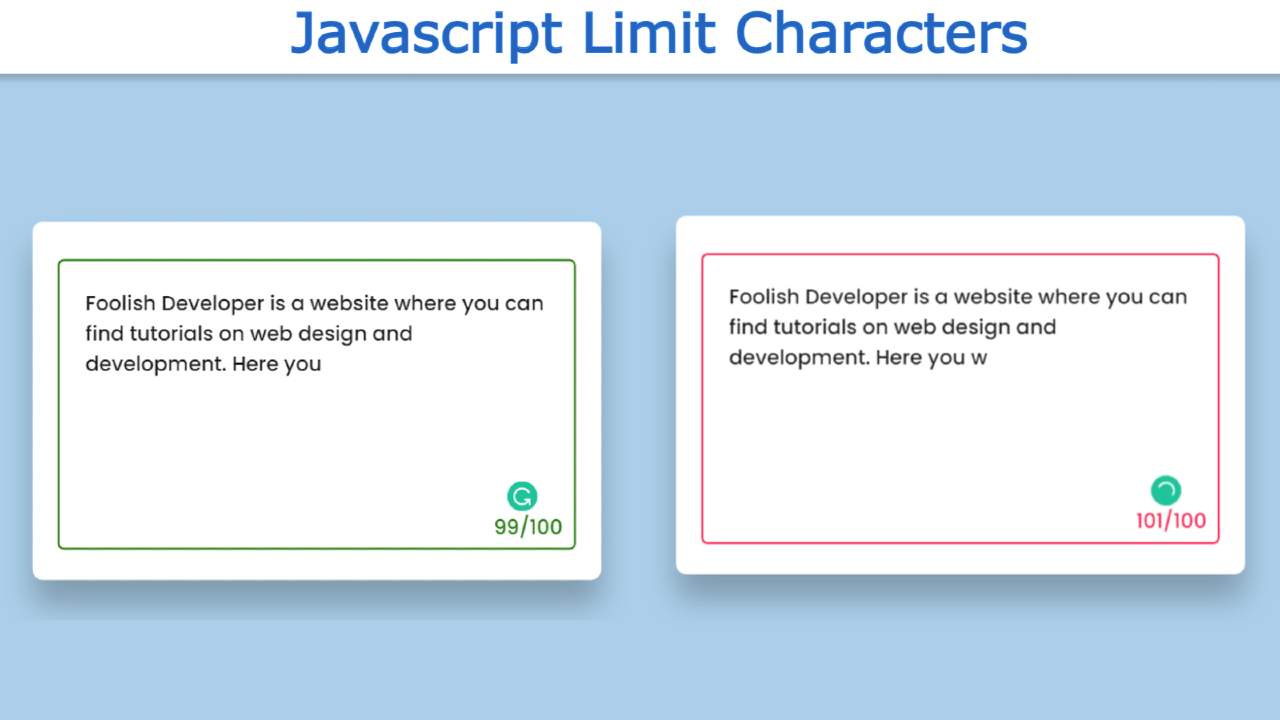This screenshot has height=720, width=1280.
Task: Click the left white card background
Action: (316, 565)
